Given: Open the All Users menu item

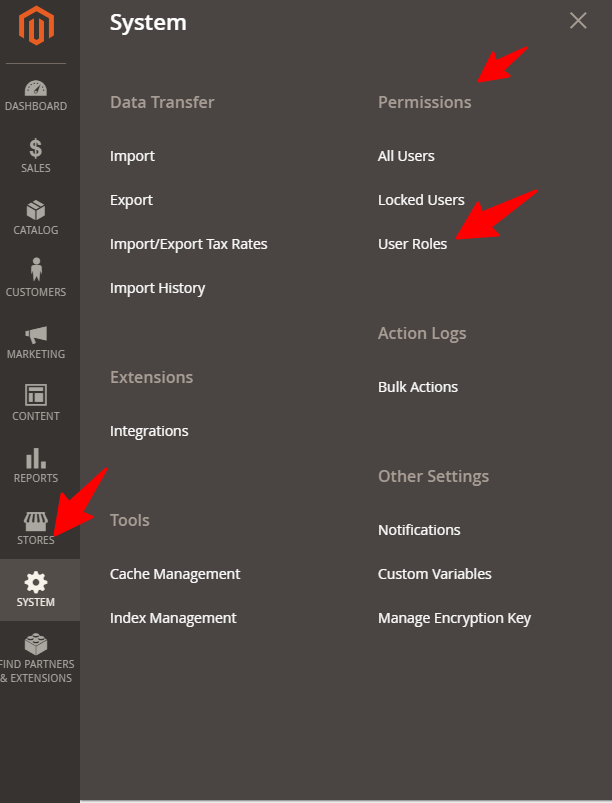Looking at the screenshot, I should [406, 156].
